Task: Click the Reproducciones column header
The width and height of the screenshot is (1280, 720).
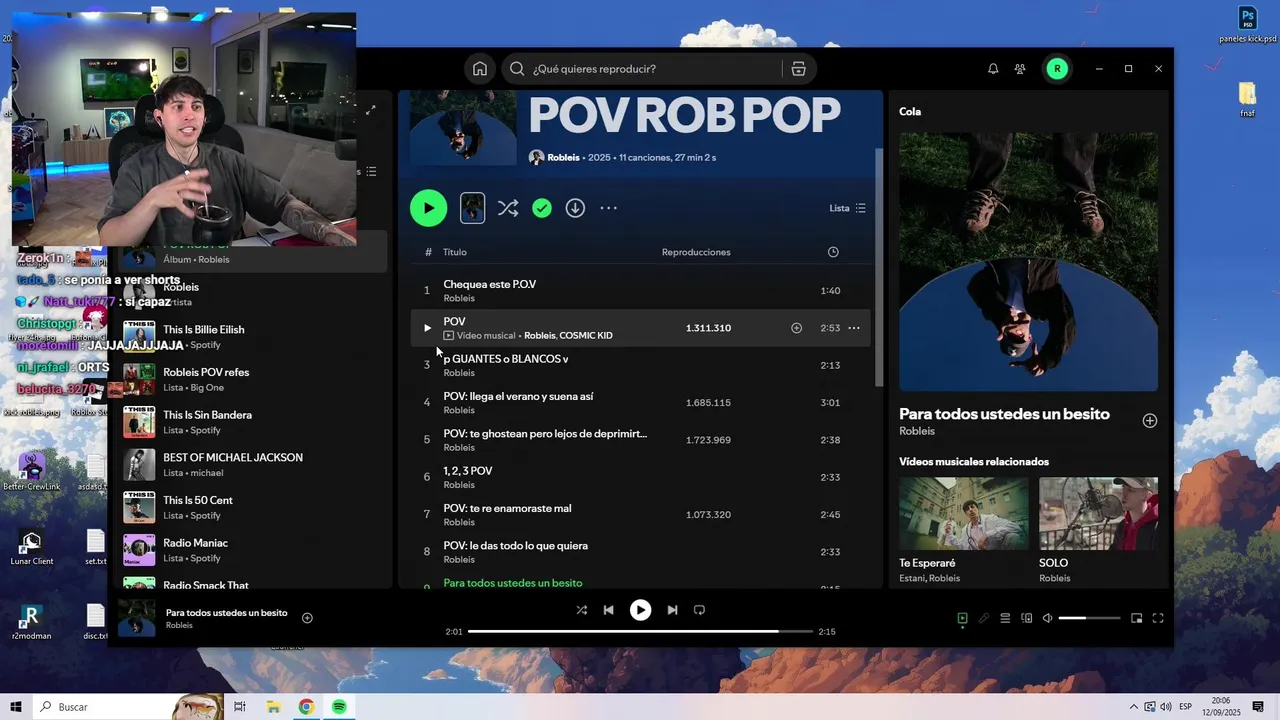Action: [x=696, y=252]
